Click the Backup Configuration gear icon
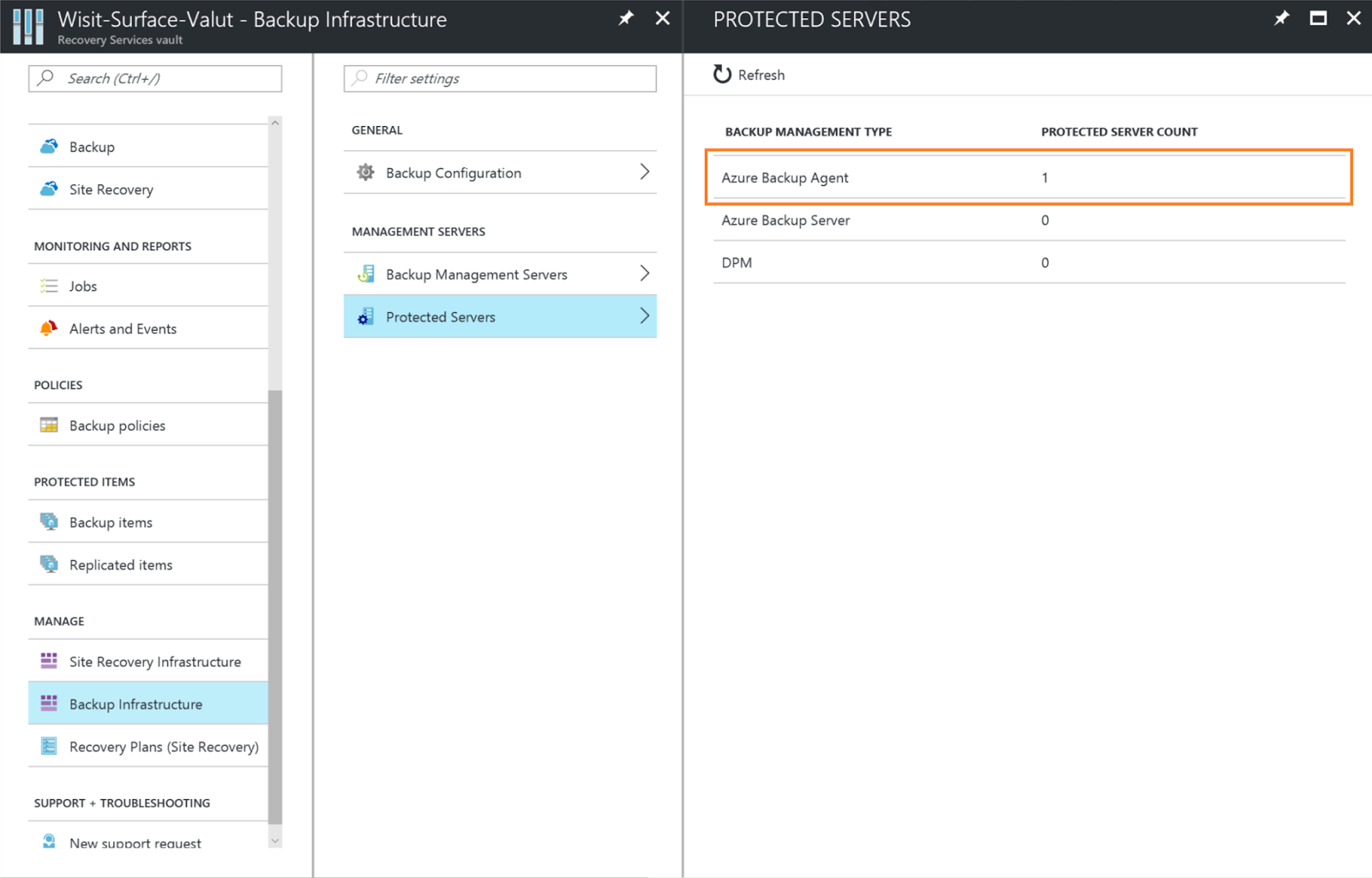Image resolution: width=1372 pixels, height=878 pixels. pos(365,171)
